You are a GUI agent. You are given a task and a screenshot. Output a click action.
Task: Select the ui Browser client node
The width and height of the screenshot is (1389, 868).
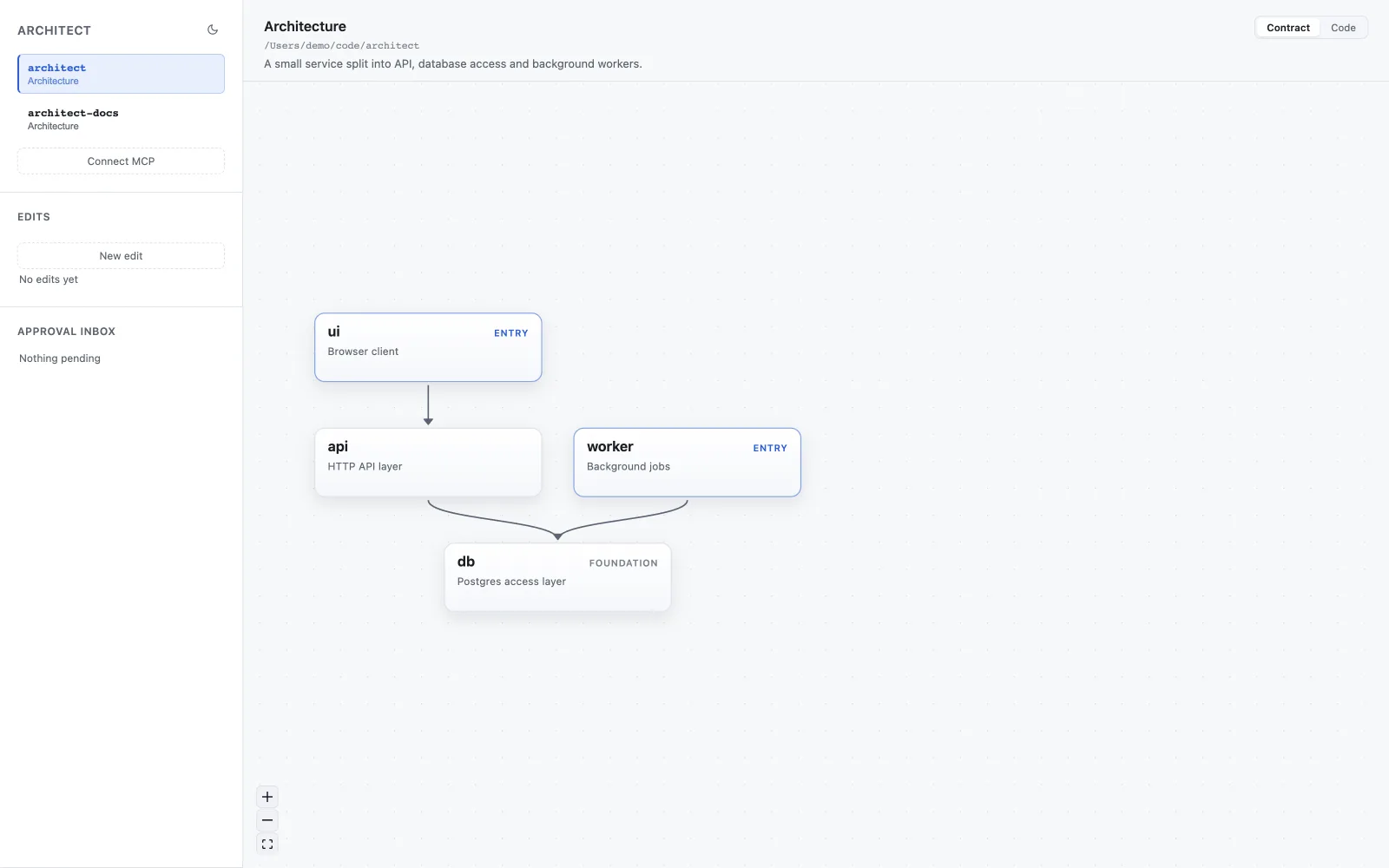click(x=428, y=347)
